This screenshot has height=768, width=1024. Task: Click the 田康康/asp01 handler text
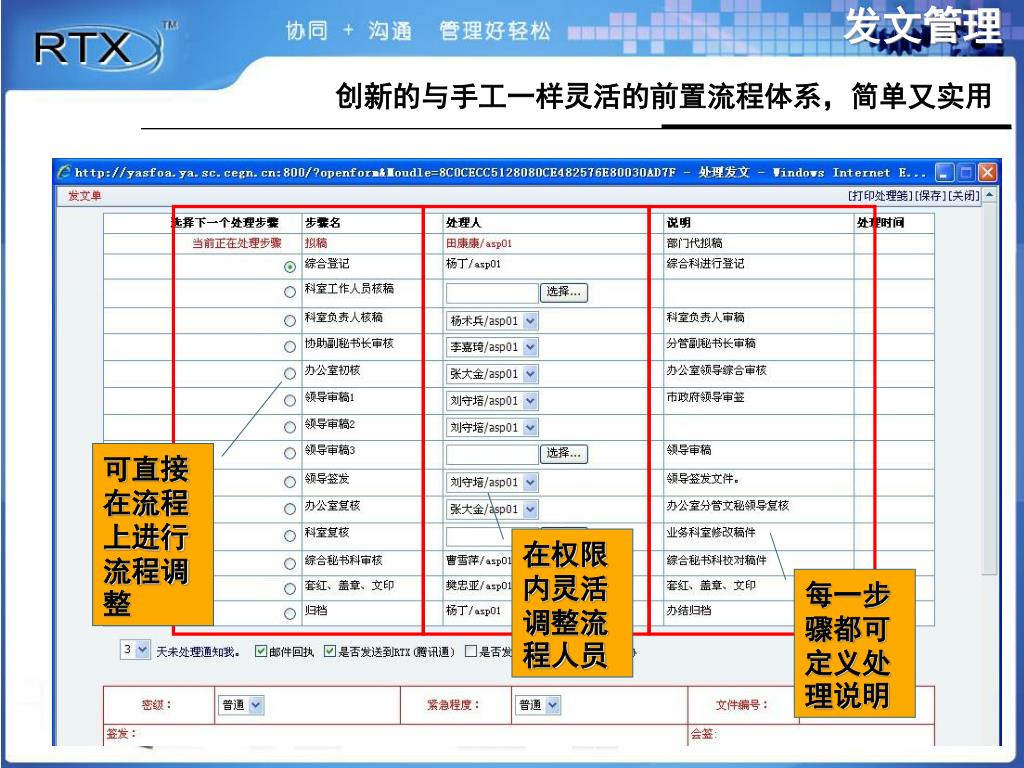point(479,243)
